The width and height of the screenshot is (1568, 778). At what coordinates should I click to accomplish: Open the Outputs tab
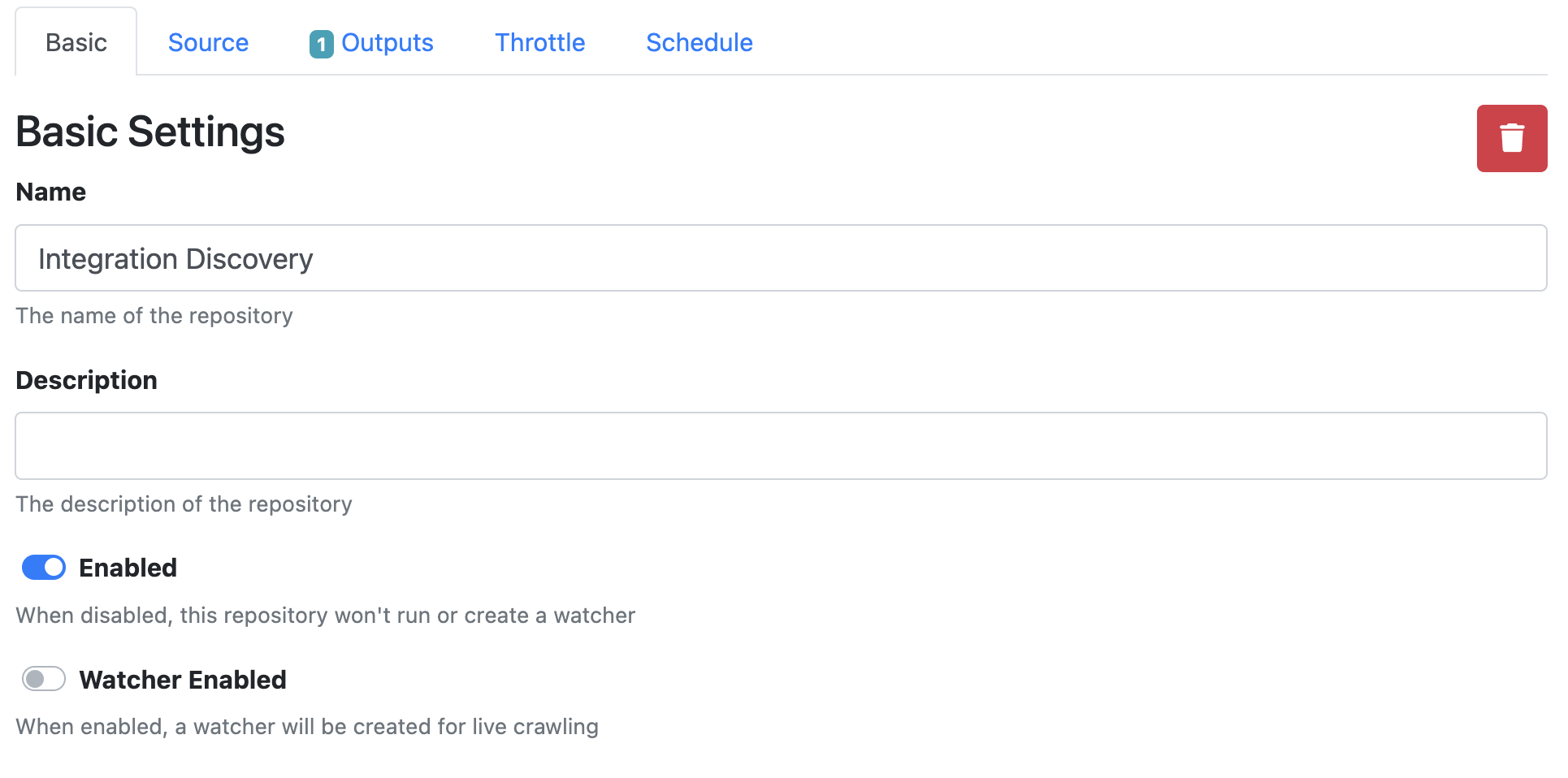point(387,42)
